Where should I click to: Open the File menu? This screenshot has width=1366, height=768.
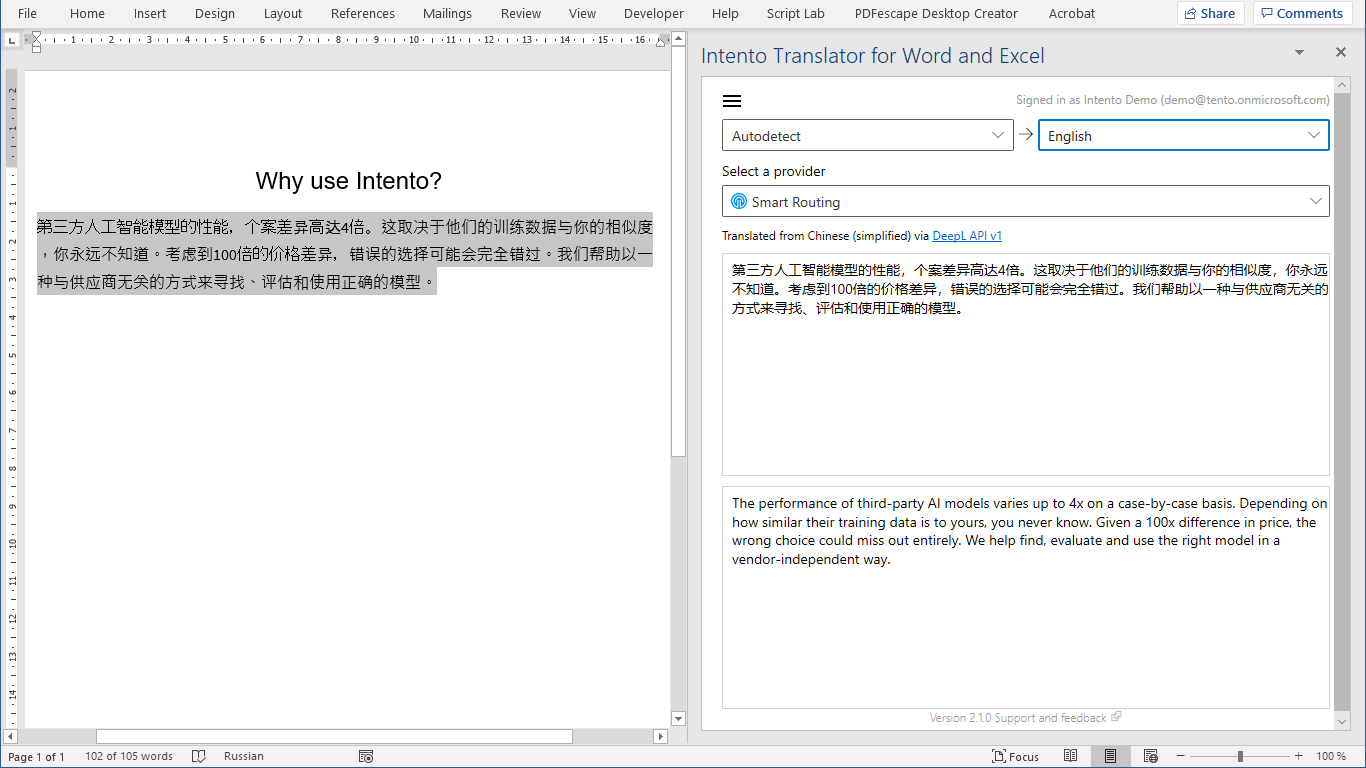(27, 13)
